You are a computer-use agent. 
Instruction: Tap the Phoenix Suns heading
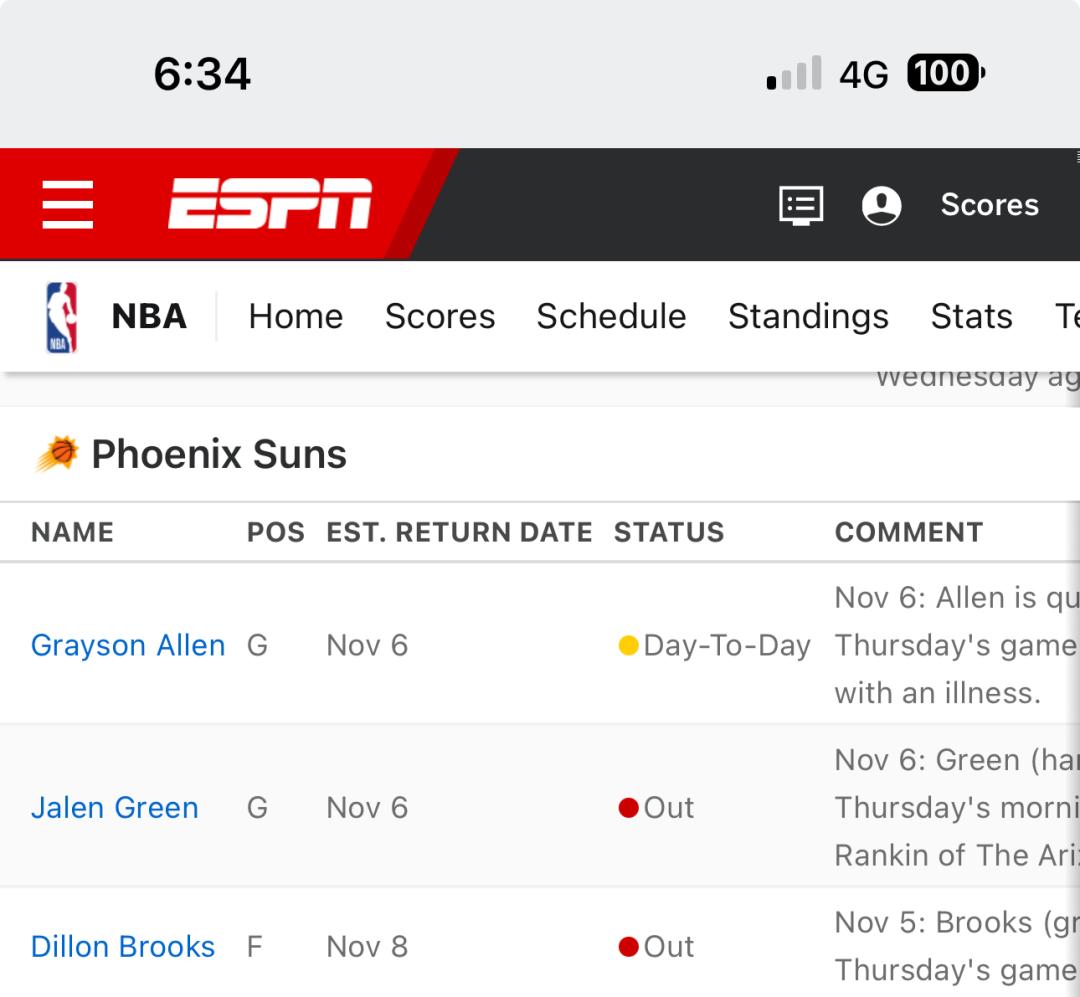219,455
